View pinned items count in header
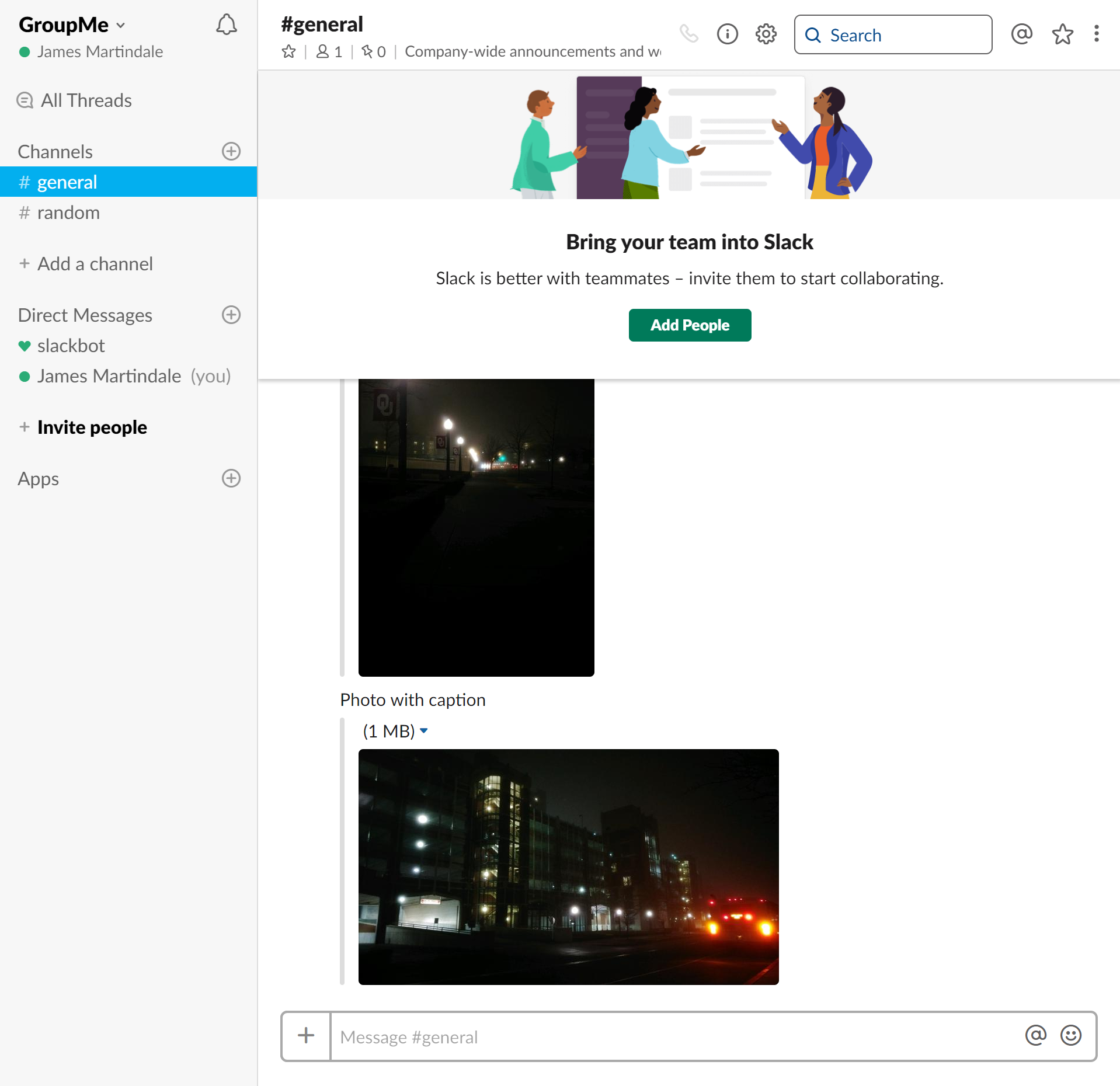Screen dimensions: 1120x1086 click(374, 52)
